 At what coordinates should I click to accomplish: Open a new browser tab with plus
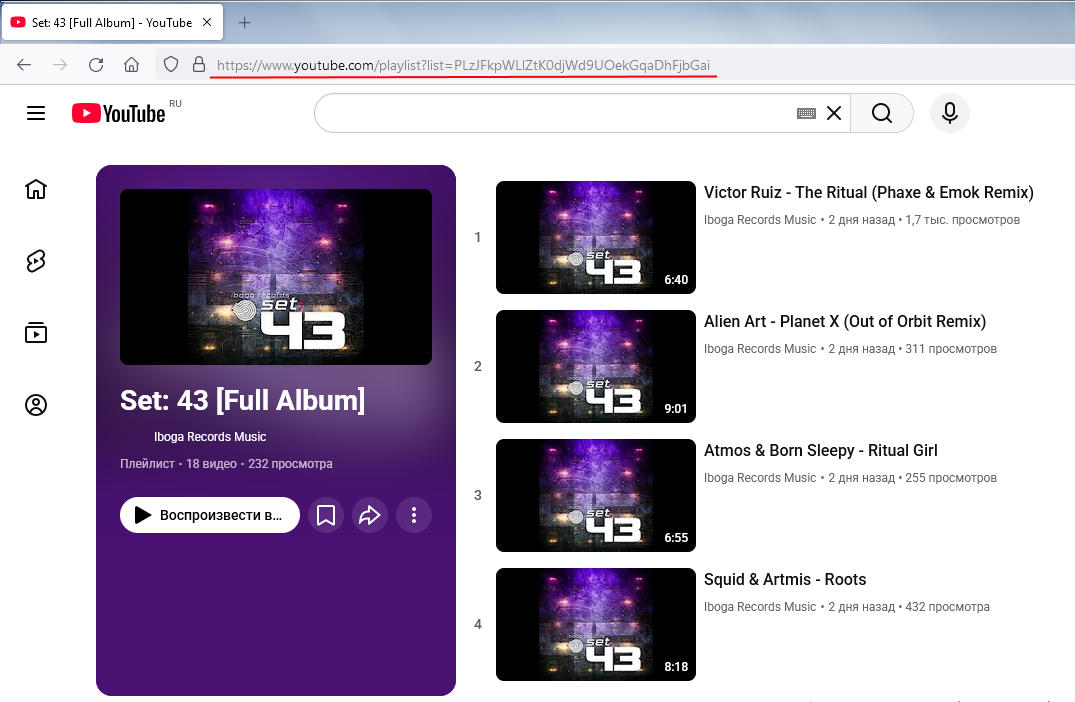click(244, 23)
